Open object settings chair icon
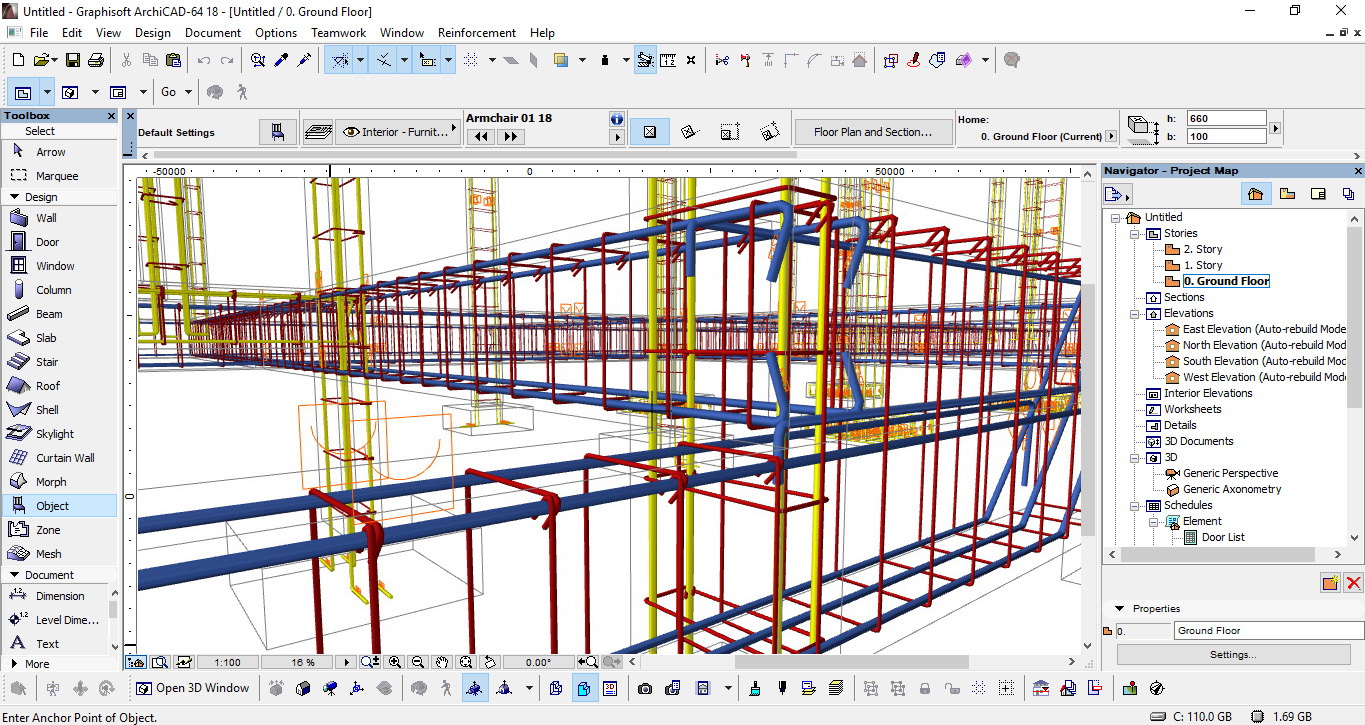Screen dimensions: 1365x725 pyautogui.click(x=278, y=132)
